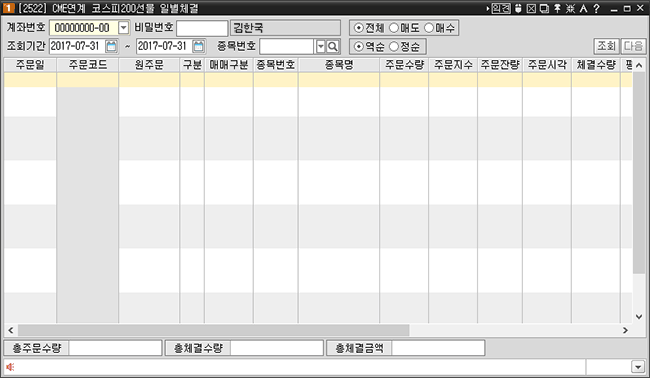Click the pin icon in the title bar
The width and height of the screenshot is (650, 378).
[x=557, y=8]
